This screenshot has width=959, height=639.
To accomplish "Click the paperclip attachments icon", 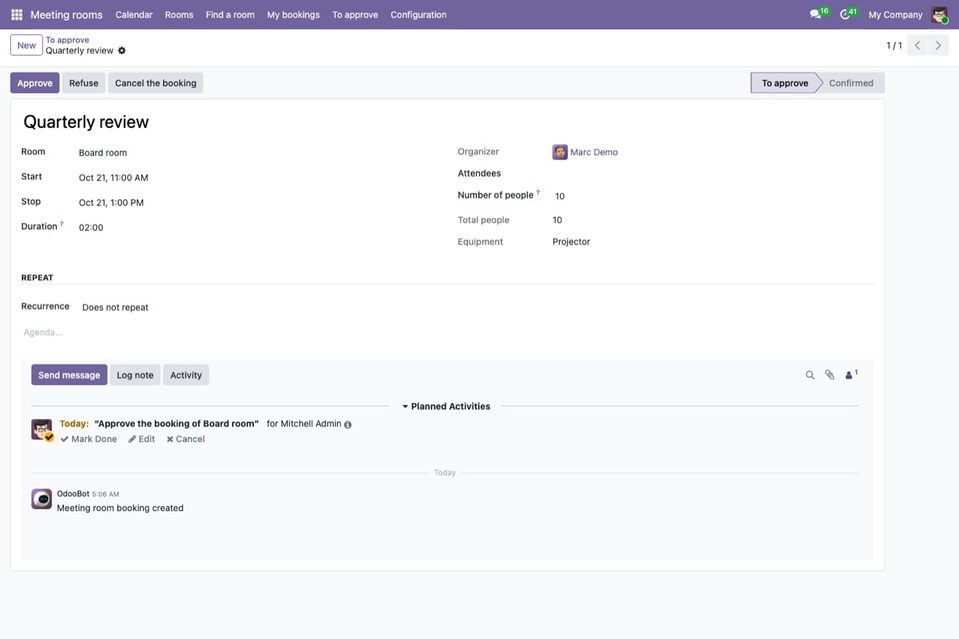I will 829,375.
